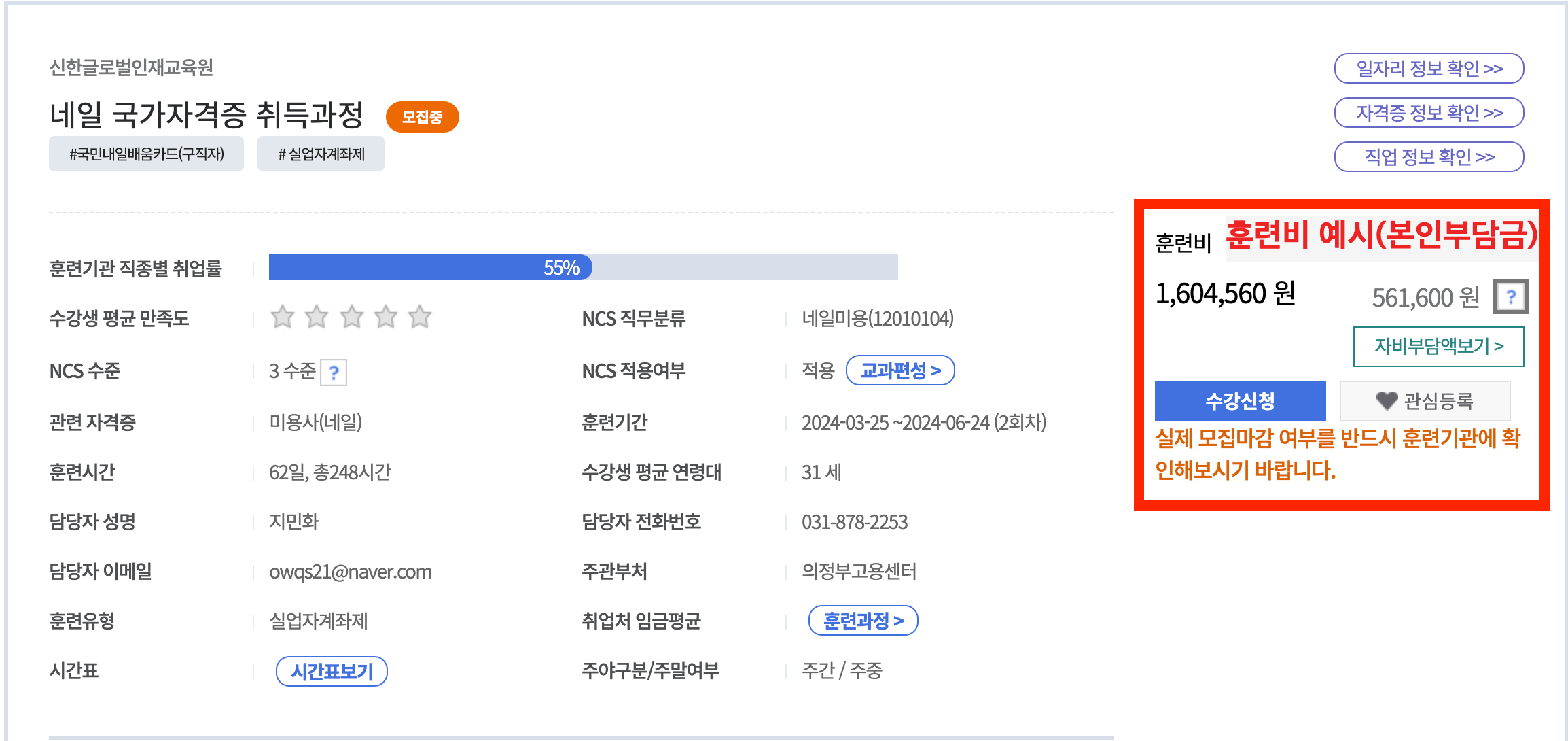Click the 55% employment rate progress bar
The image size is (1568, 741).
583,267
